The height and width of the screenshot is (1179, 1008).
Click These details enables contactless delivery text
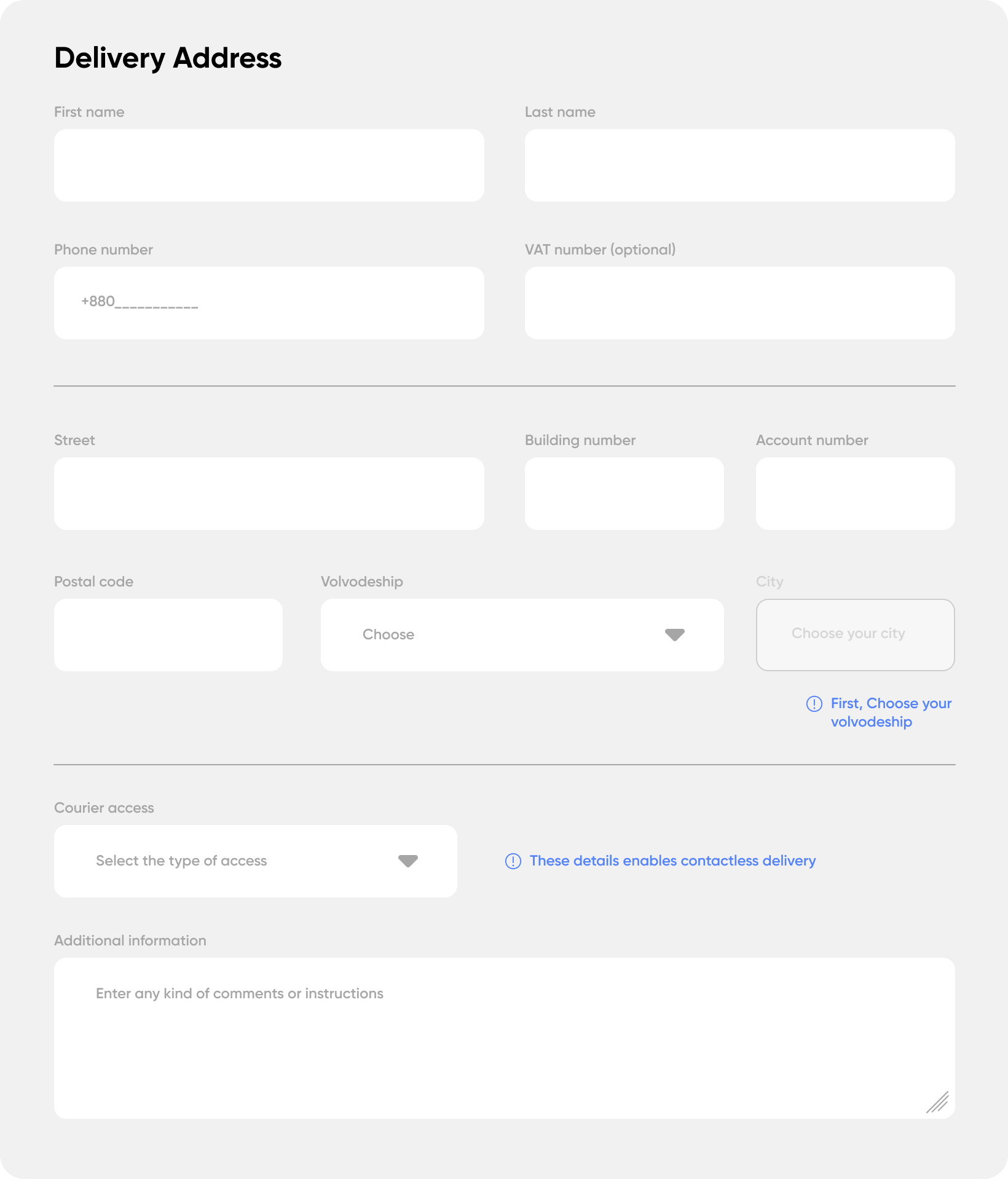point(672,861)
